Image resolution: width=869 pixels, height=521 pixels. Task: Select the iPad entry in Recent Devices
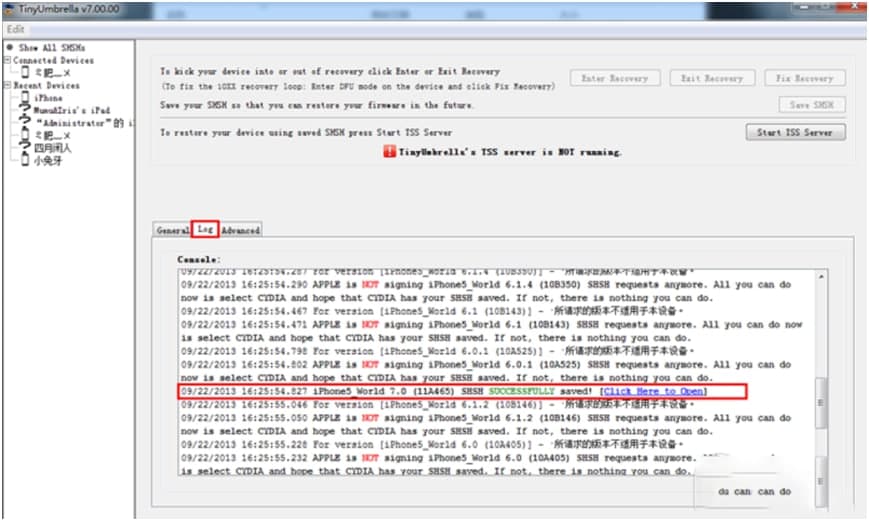[71, 110]
